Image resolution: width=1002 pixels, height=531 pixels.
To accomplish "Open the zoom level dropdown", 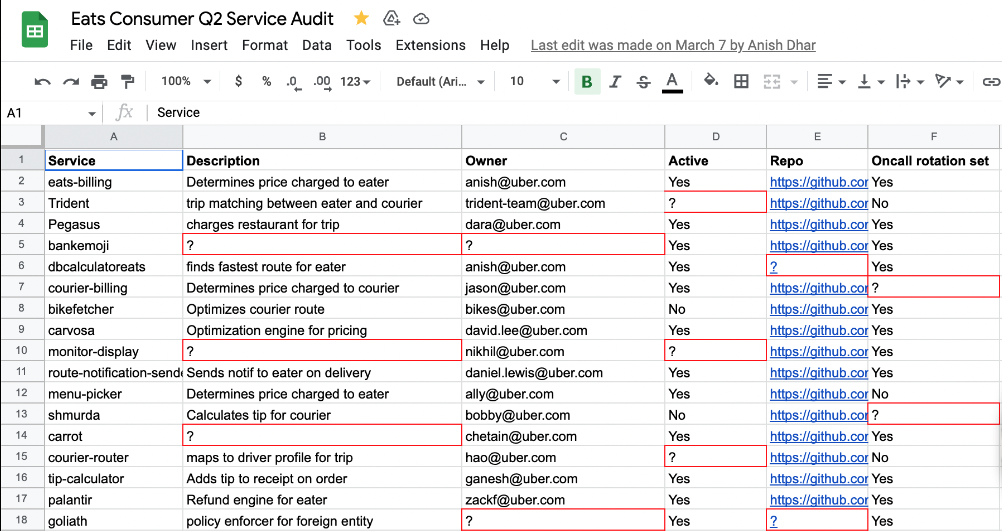I will (x=186, y=82).
